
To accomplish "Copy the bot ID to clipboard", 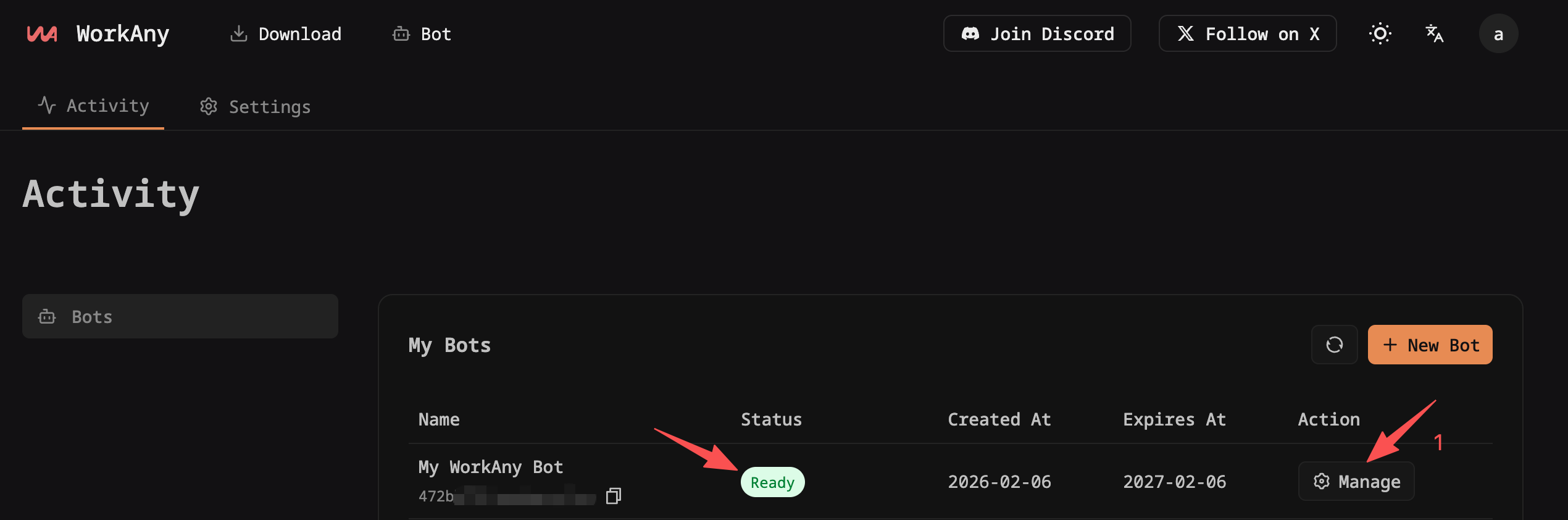I will 614,496.
